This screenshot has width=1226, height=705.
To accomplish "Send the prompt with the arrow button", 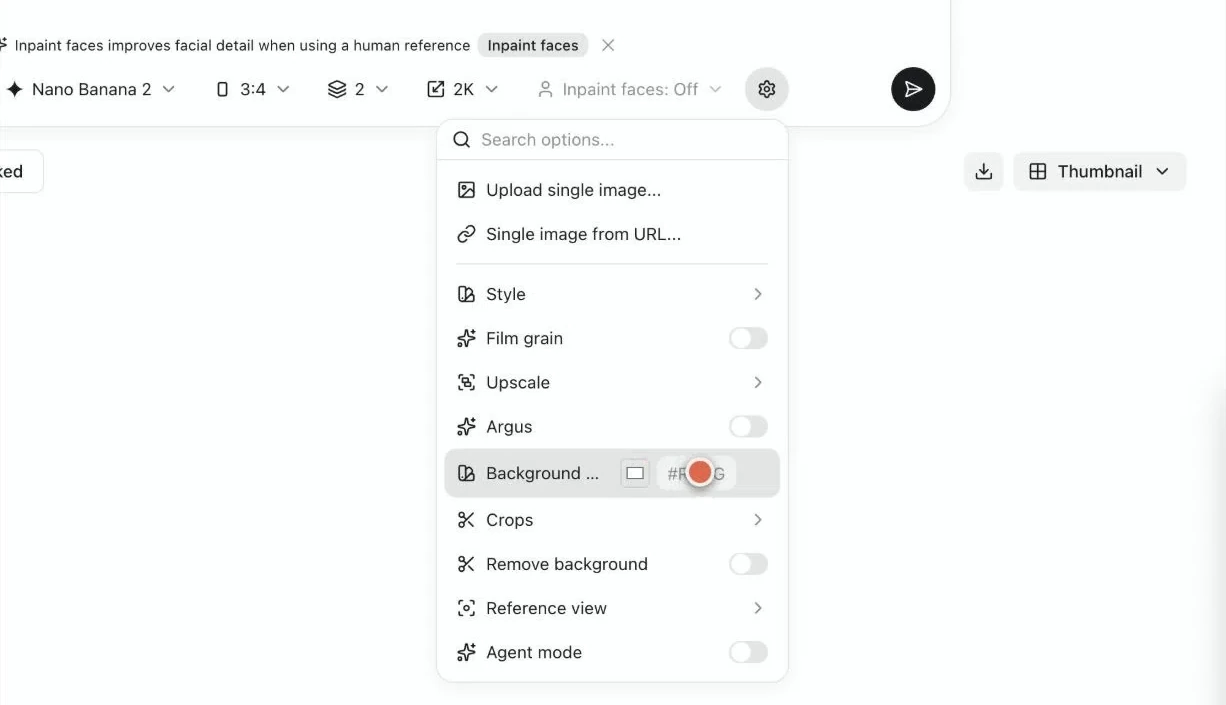I will (913, 89).
